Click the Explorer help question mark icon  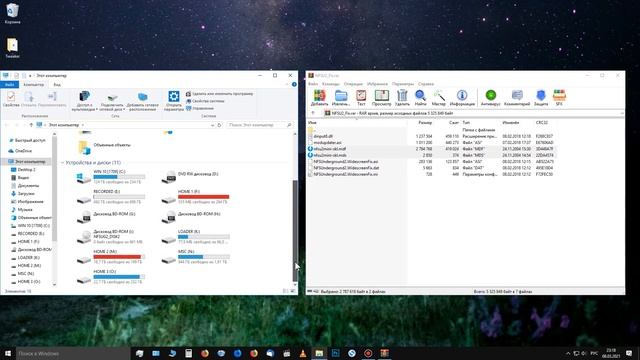(294, 84)
